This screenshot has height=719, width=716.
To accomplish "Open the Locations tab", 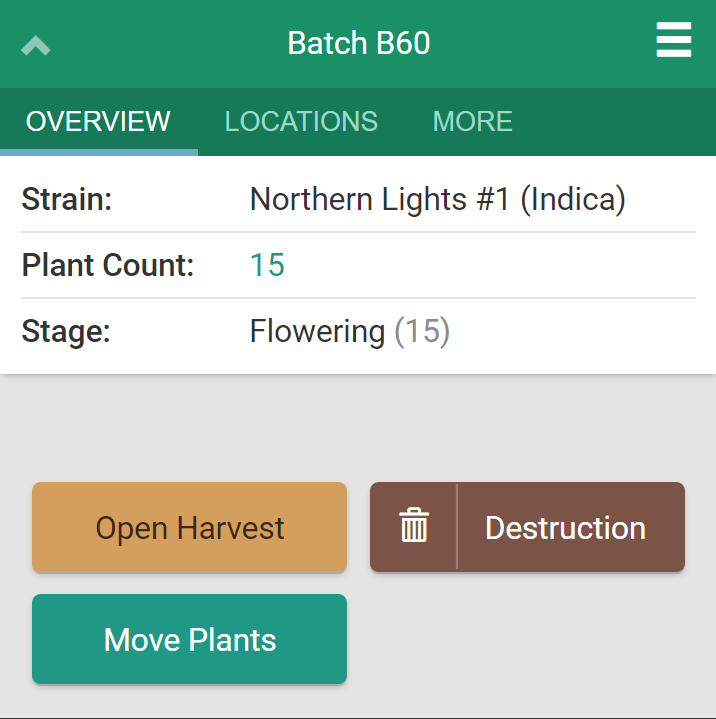I will click(x=301, y=121).
